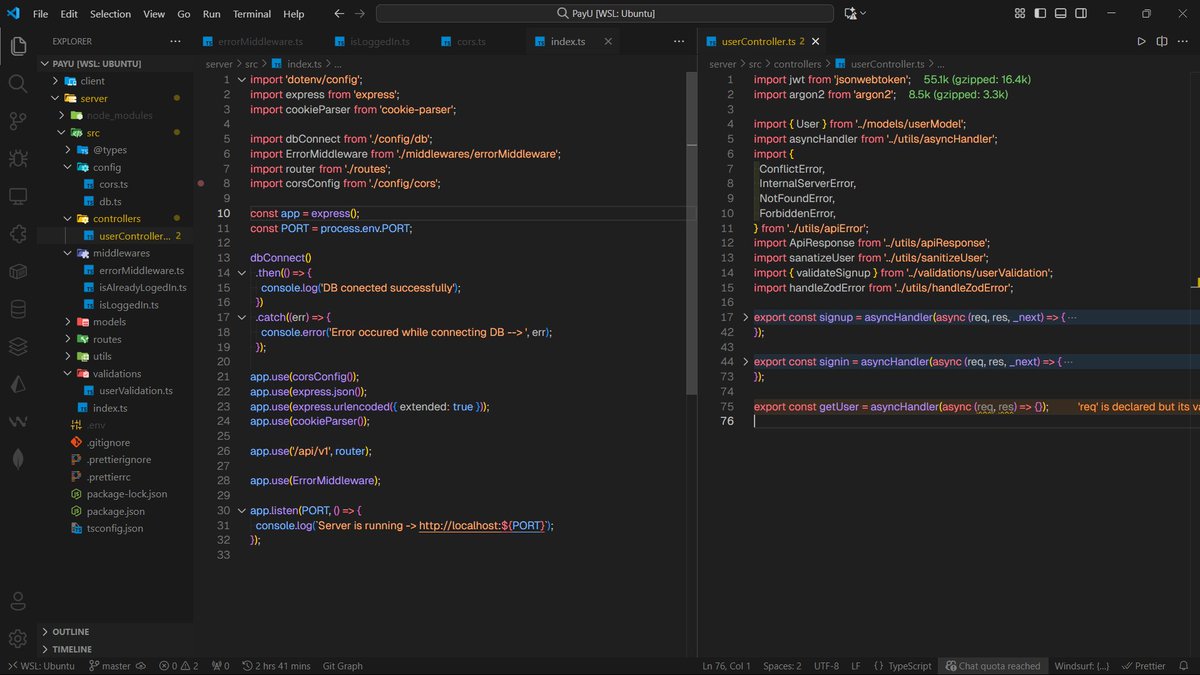
Task: Open the Selection menu
Action: [110, 14]
